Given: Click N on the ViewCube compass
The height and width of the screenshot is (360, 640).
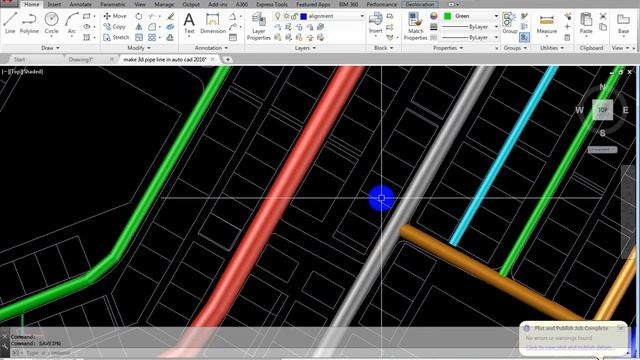Looking at the screenshot, I should pos(602,87).
